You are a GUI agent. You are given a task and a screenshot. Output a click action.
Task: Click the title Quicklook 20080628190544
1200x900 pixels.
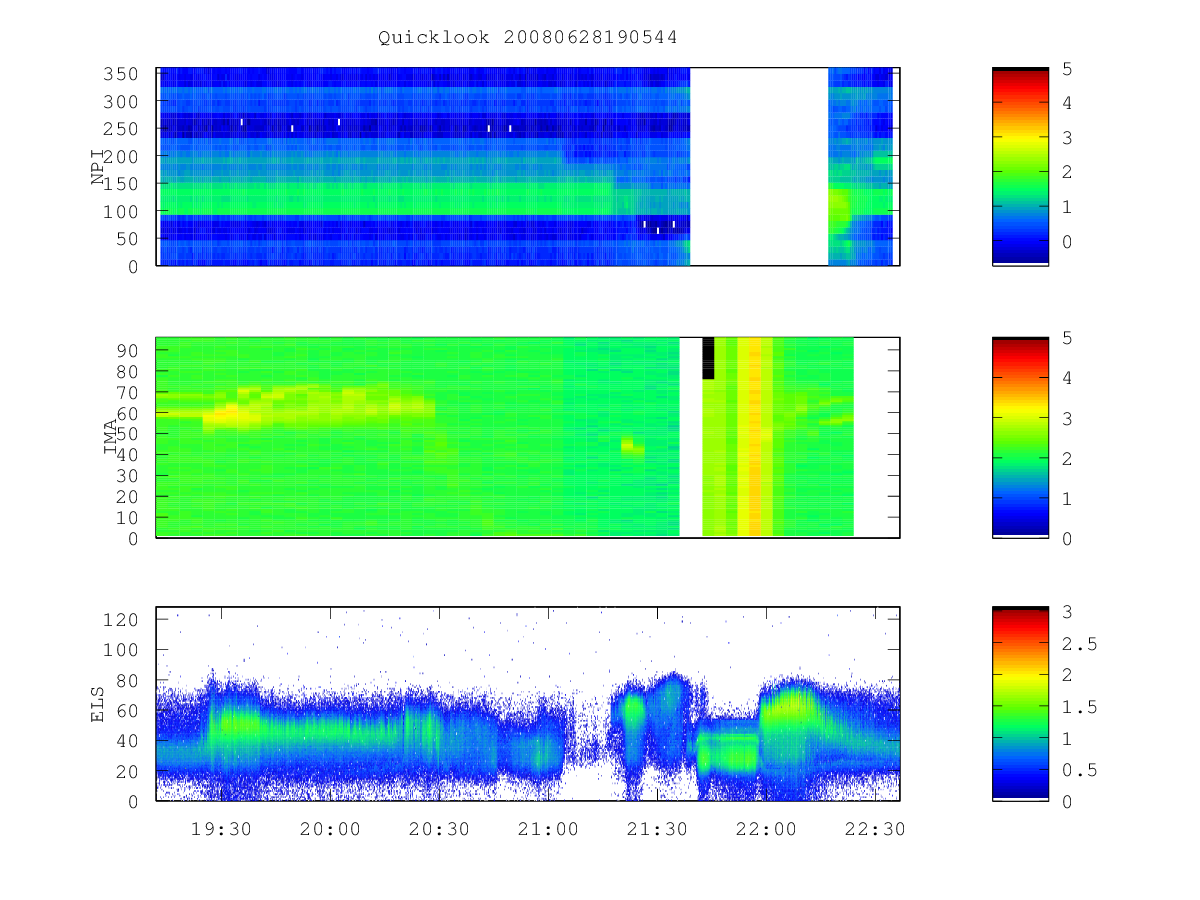pos(527,38)
